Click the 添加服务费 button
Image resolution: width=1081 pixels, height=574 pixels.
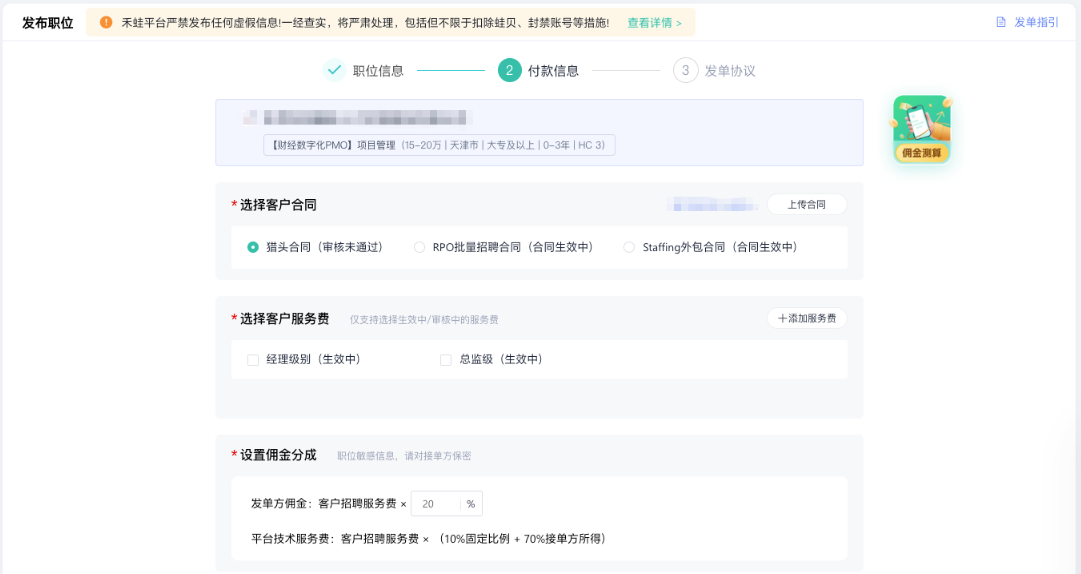click(806, 318)
